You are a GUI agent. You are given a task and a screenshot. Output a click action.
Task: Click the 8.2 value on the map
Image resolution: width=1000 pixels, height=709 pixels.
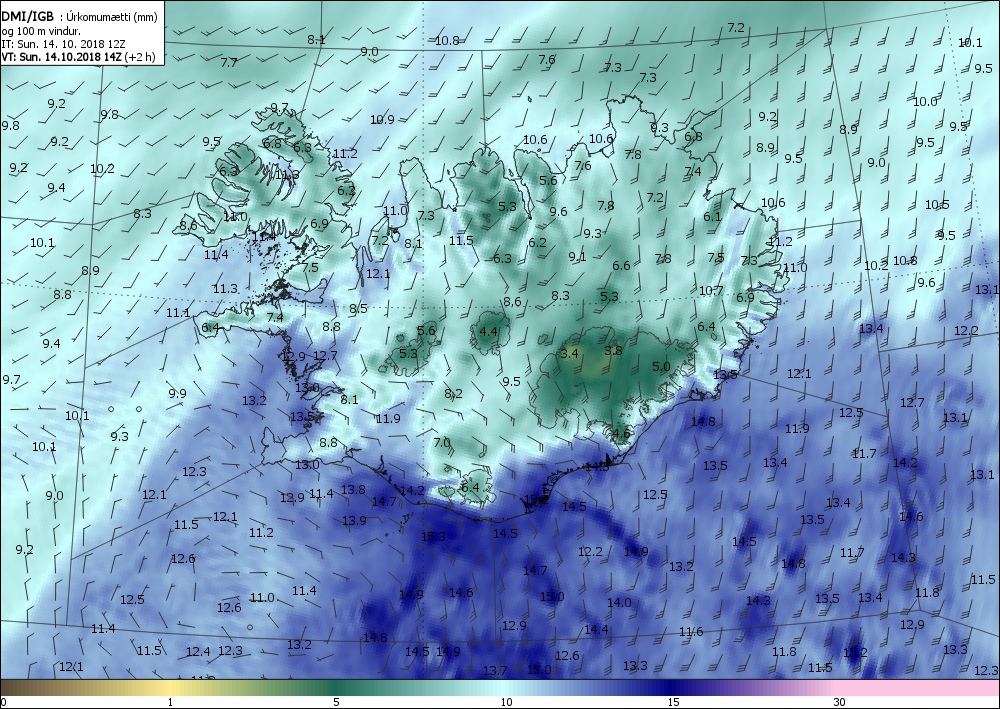pos(453,393)
